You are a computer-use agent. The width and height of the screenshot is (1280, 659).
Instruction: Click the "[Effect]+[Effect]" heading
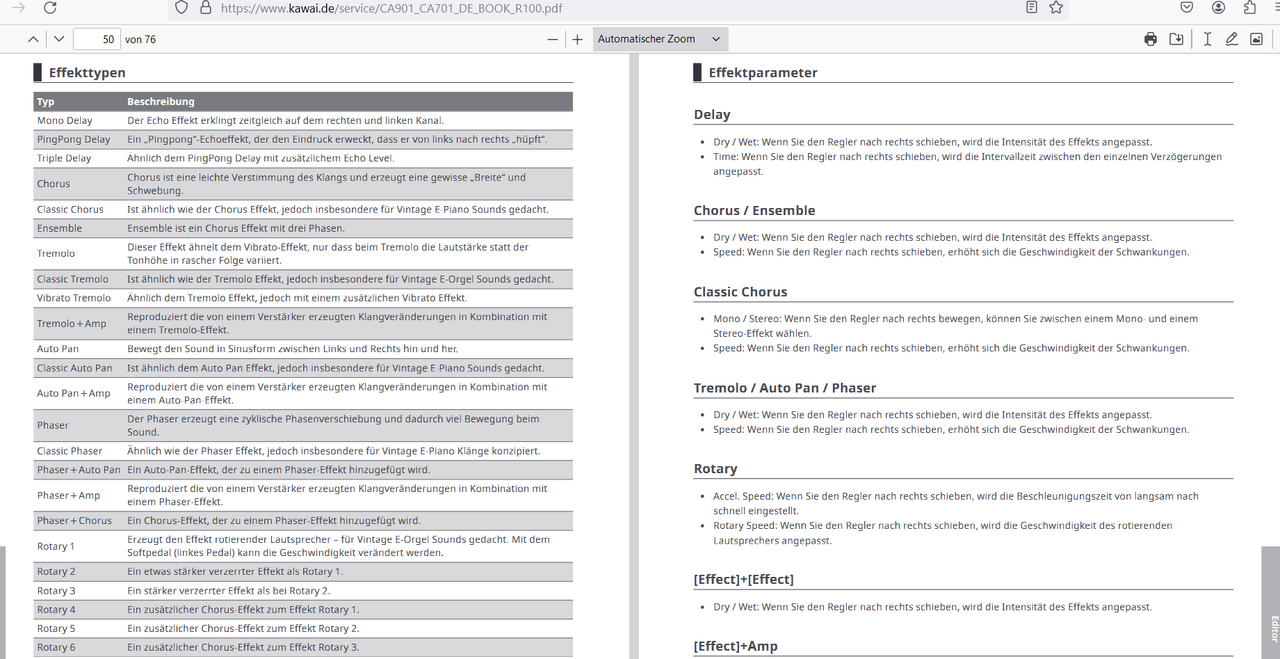744,580
